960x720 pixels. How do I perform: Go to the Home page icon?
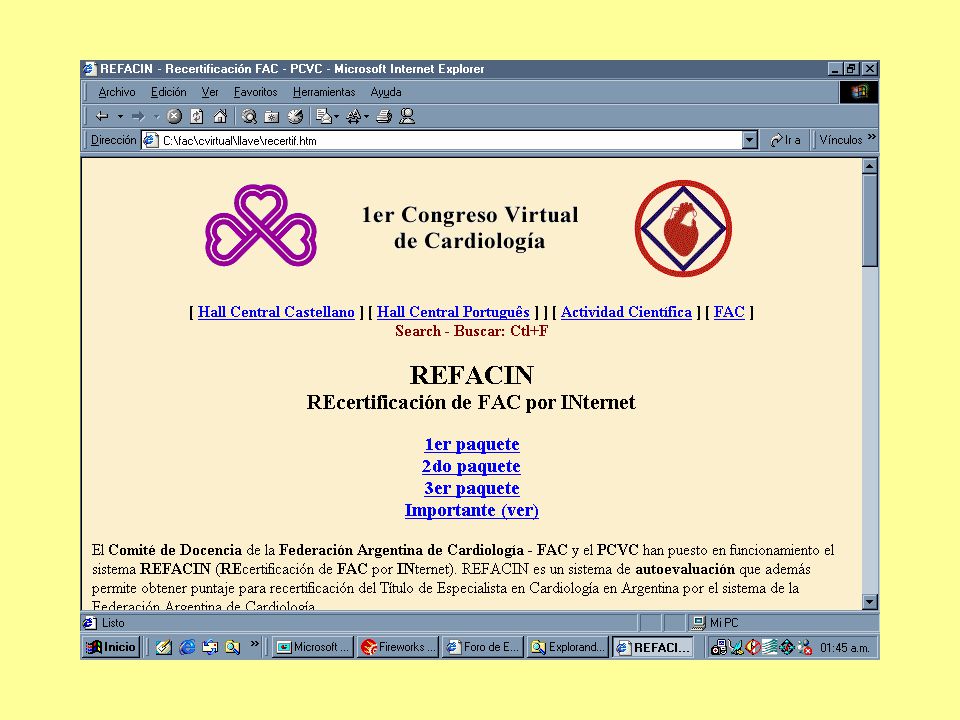220,116
